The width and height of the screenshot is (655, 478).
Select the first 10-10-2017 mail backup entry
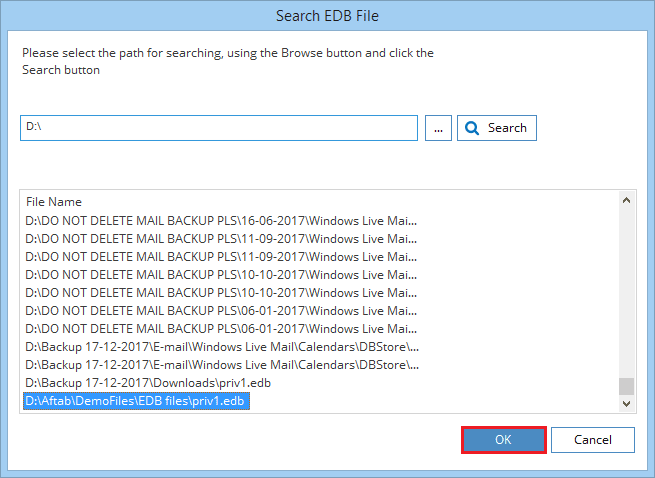(221, 274)
